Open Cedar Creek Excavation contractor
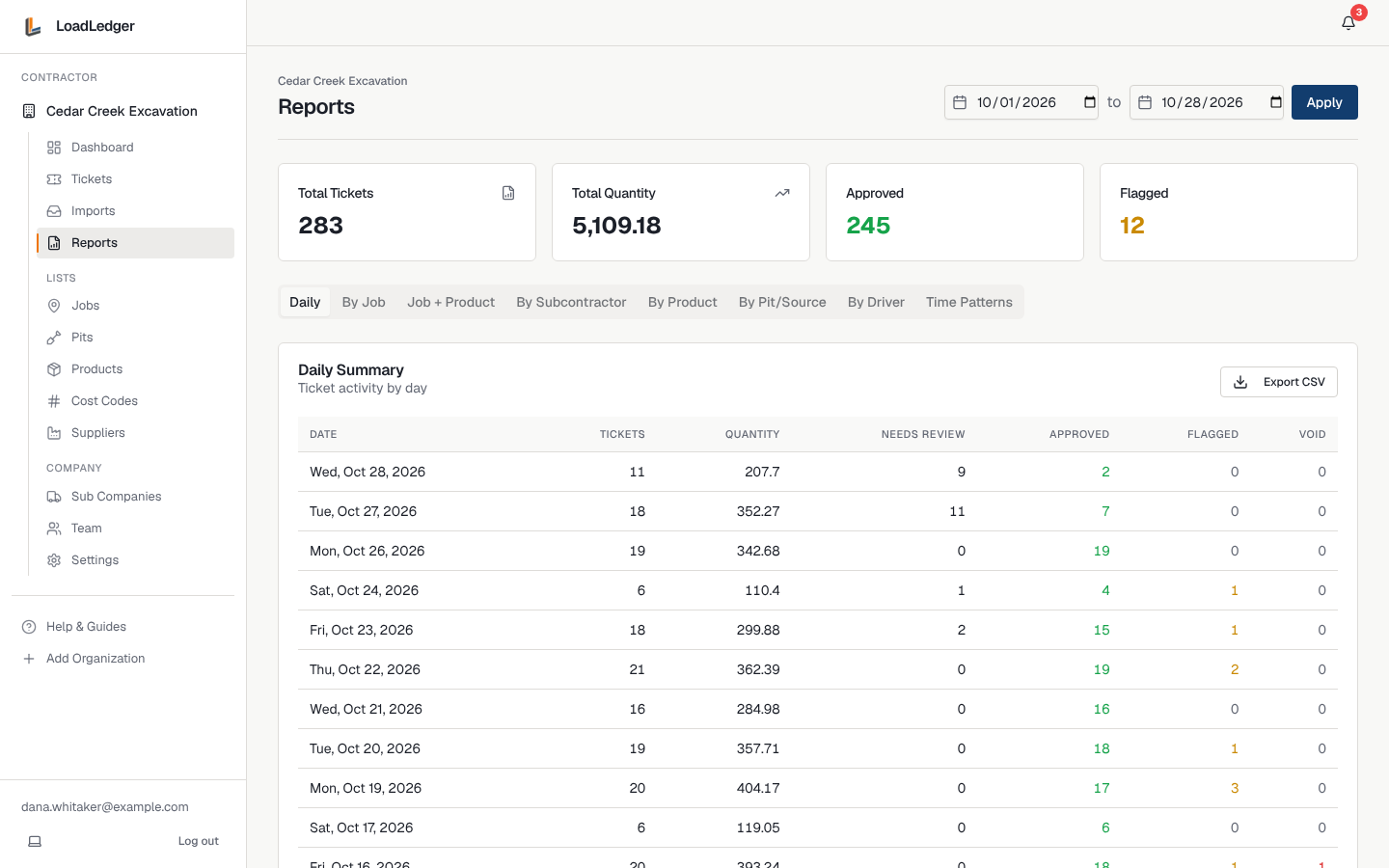The height and width of the screenshot is (868, 1389). click(123, 111)
